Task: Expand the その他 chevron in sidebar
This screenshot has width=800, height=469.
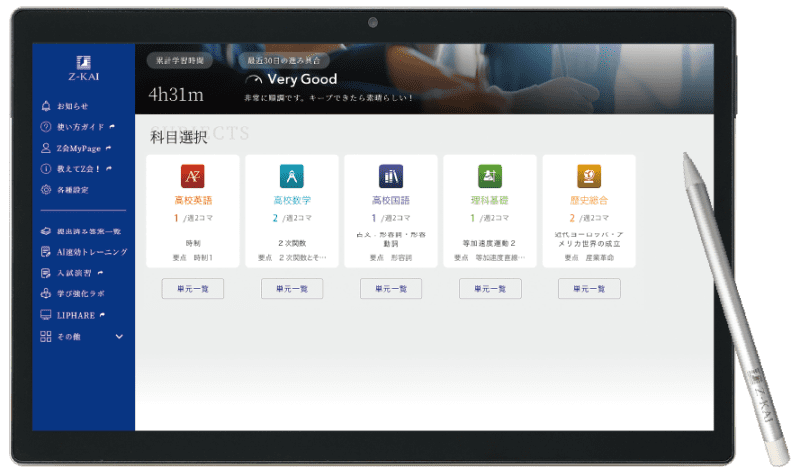Action: tap(120, 336)
